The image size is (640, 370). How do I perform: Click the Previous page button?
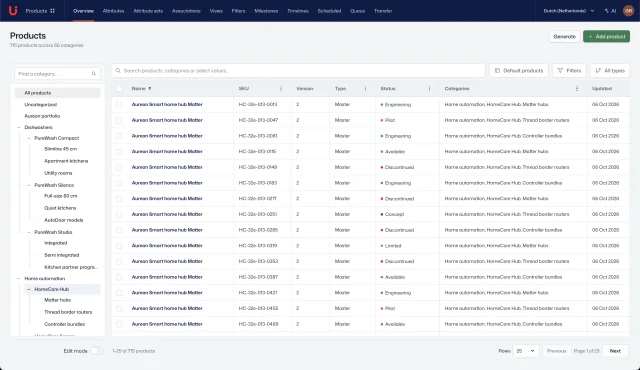pyautogui.click(x=556, y=351)
